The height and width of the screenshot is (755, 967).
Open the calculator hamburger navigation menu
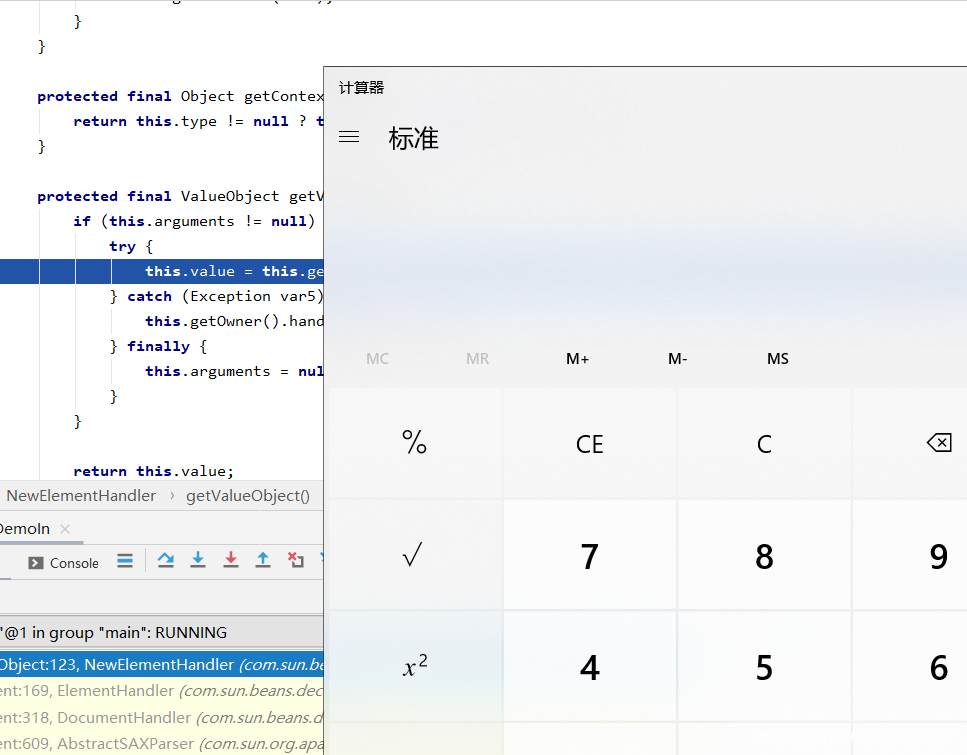349,137
